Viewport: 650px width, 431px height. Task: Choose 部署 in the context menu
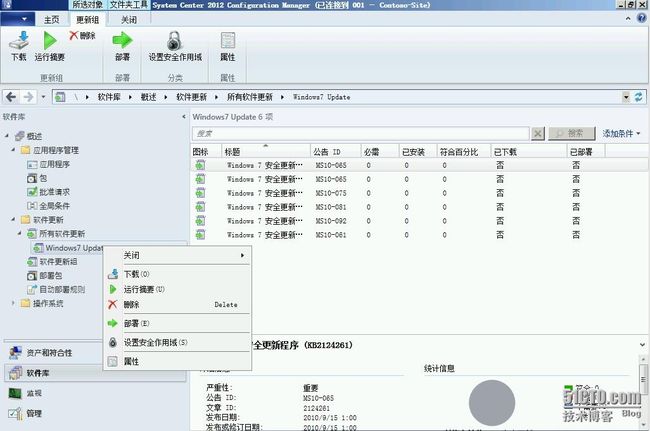tap(177, 323)
